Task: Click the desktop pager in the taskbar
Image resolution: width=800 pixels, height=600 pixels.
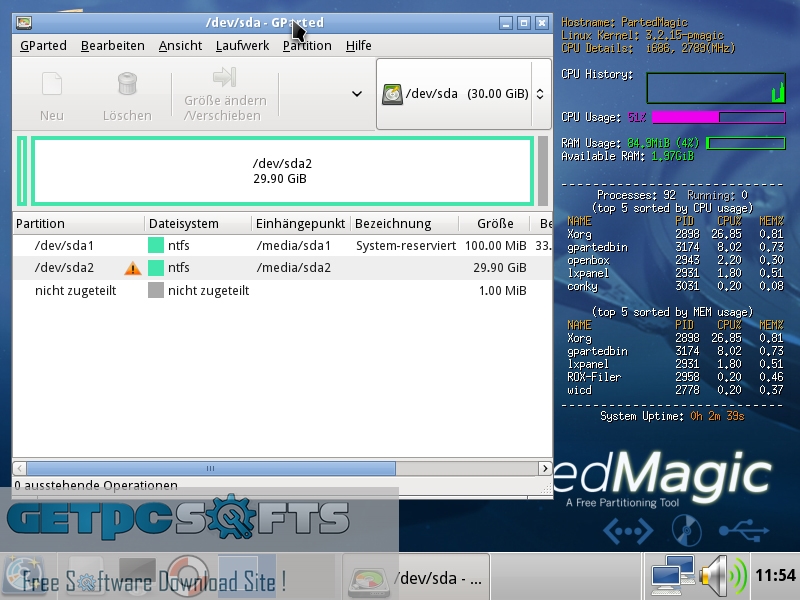Action: pyautogui.click(x=247, y=577)
